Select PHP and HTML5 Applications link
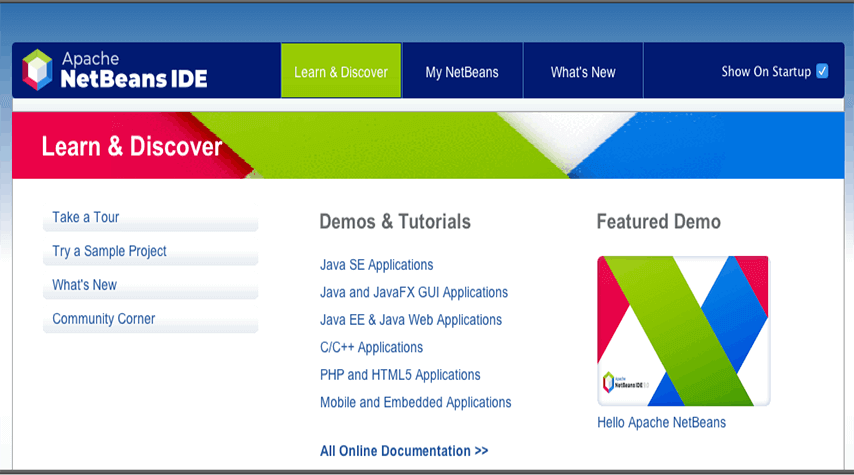 point(400,375)
